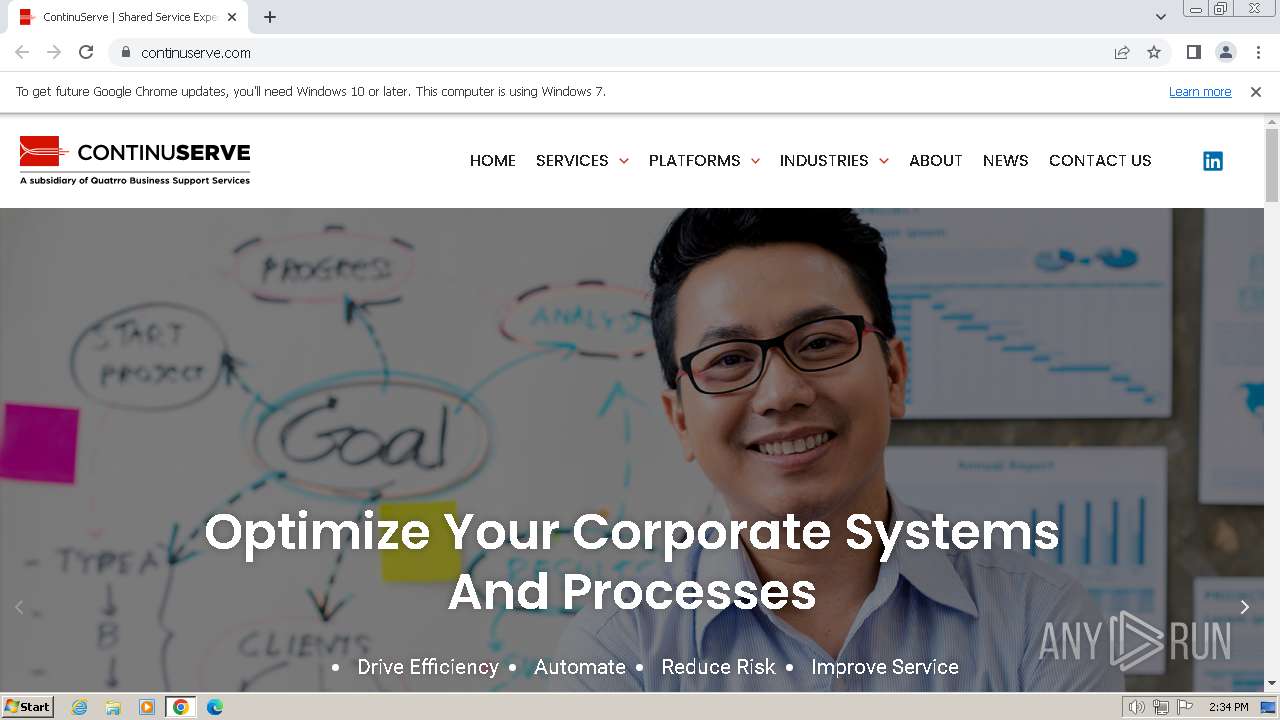Expand the Platforms dropdown chevron
Screen dimensions: 1280x720
tap(755, 161)
